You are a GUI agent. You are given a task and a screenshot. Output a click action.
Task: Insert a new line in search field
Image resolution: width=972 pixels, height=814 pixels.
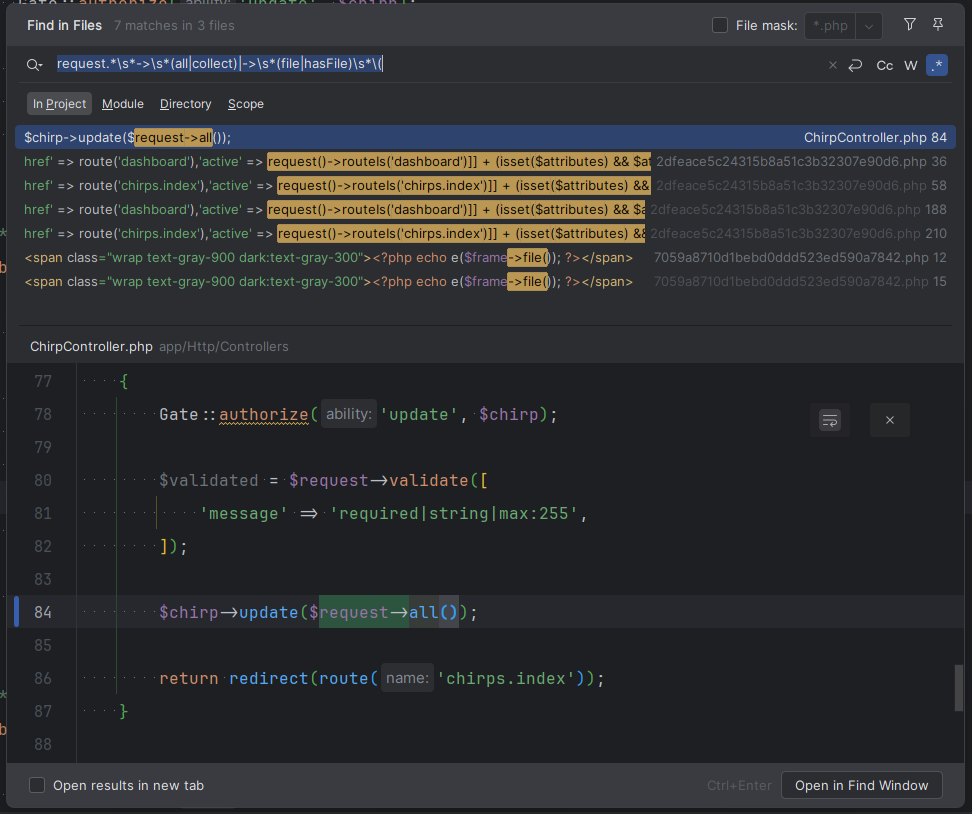point(856,65)
